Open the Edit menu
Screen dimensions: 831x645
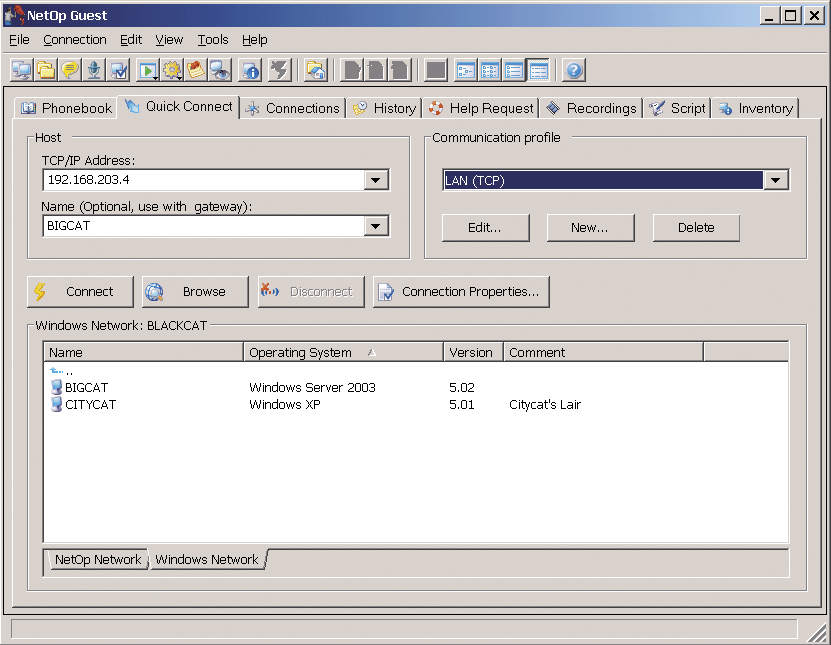(131, 40)
